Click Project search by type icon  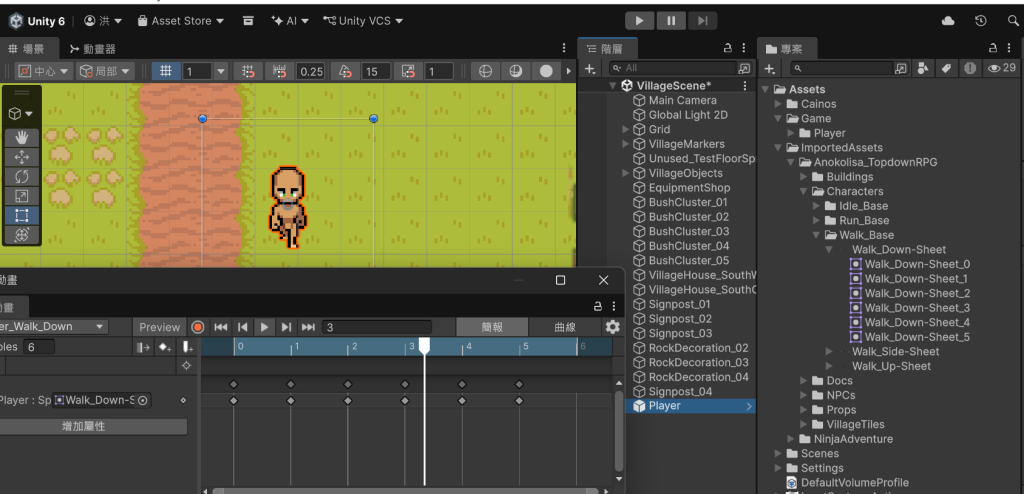click(x=923, y=68)
